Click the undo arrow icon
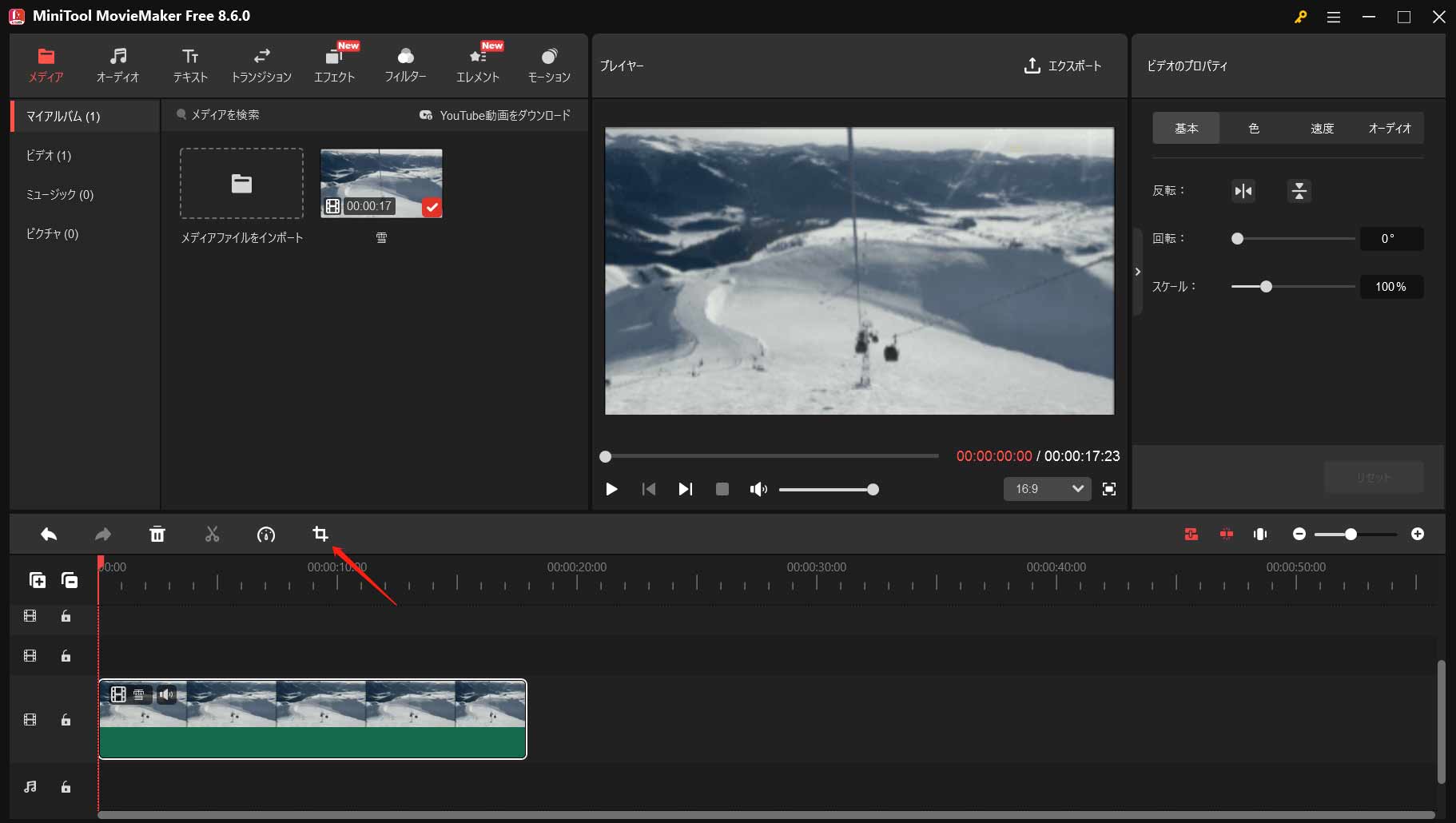Viewport: 1456px width, 823px height. pos(48,534)
